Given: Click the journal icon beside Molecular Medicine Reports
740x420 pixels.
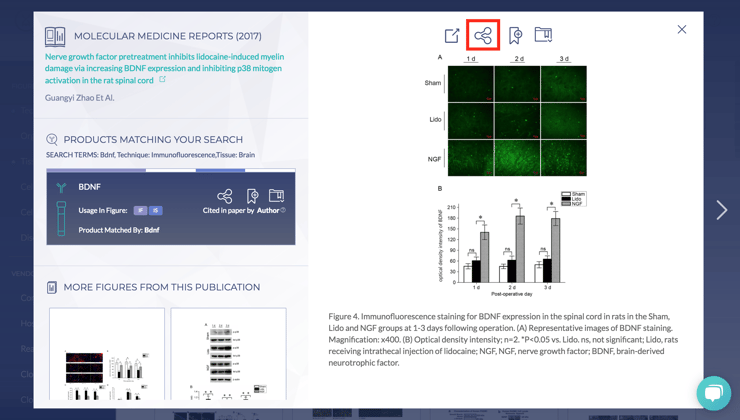Looking at the screenshot, I should 55,36.
